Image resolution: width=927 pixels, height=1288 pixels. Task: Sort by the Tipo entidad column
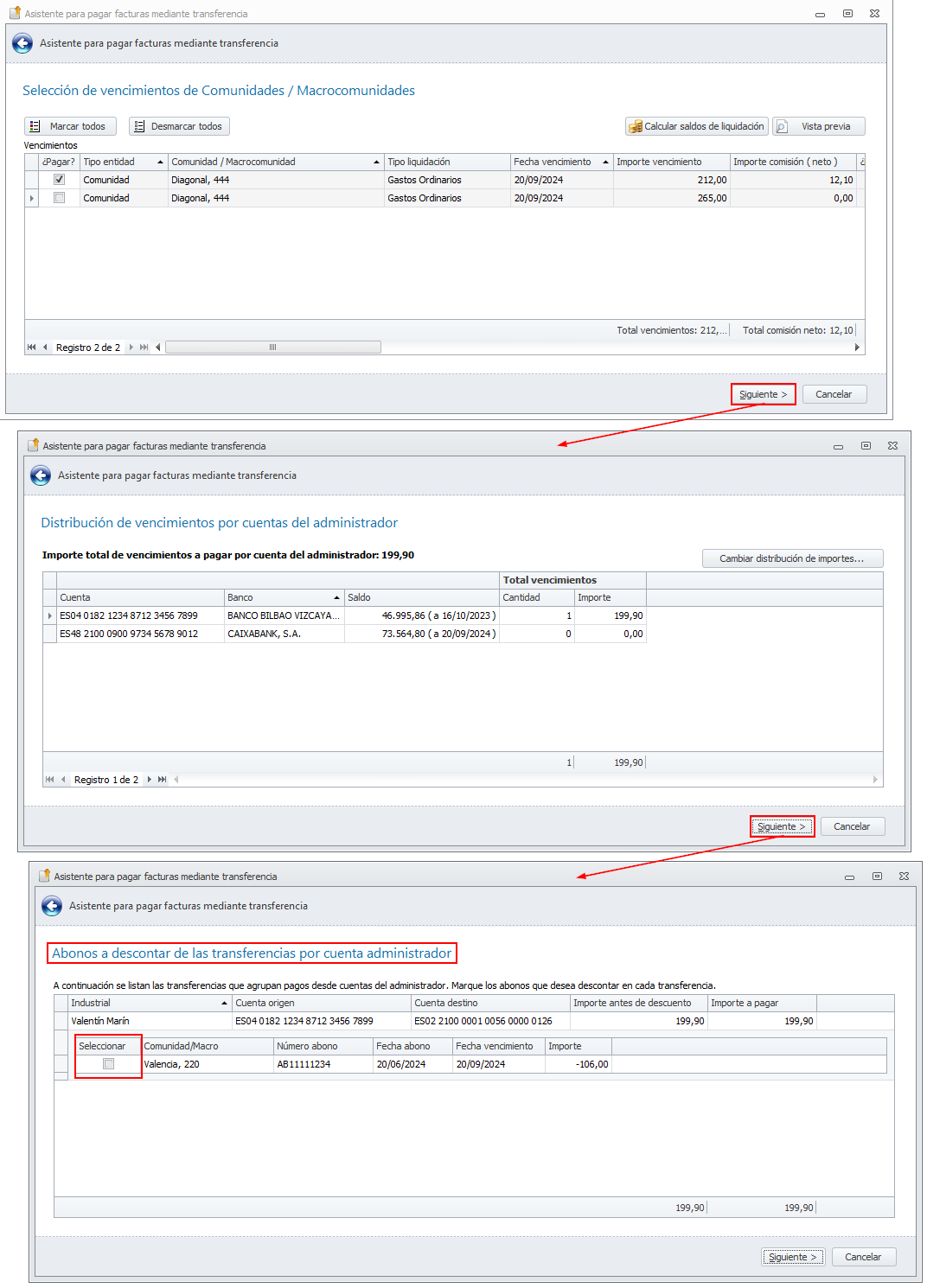(x=123, y=162)
